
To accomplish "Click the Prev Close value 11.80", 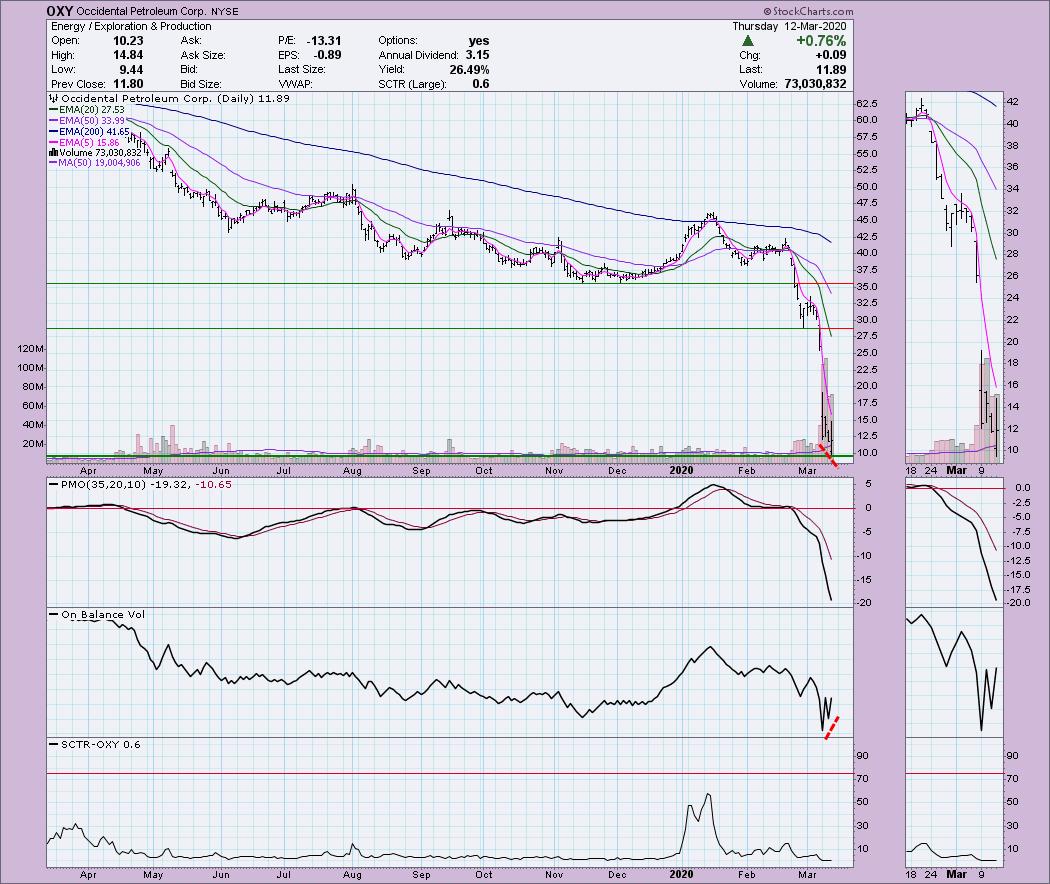I will (x=128, y=84).
